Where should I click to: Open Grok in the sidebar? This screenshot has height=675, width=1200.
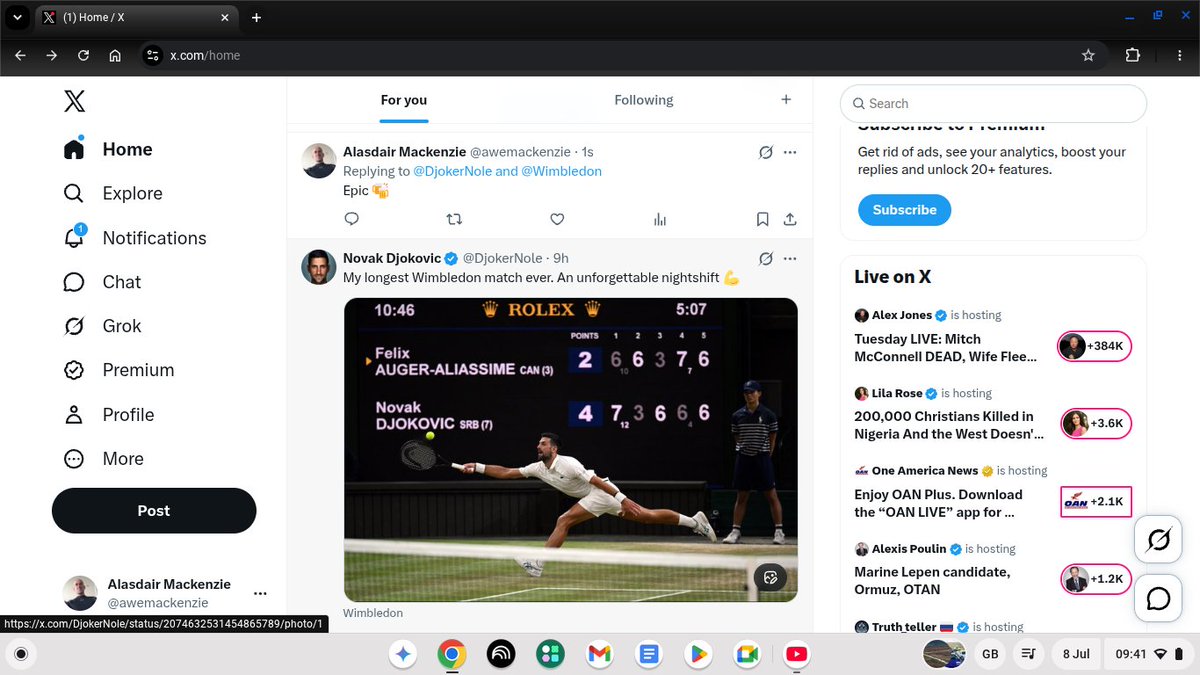(x=102, y=326)
